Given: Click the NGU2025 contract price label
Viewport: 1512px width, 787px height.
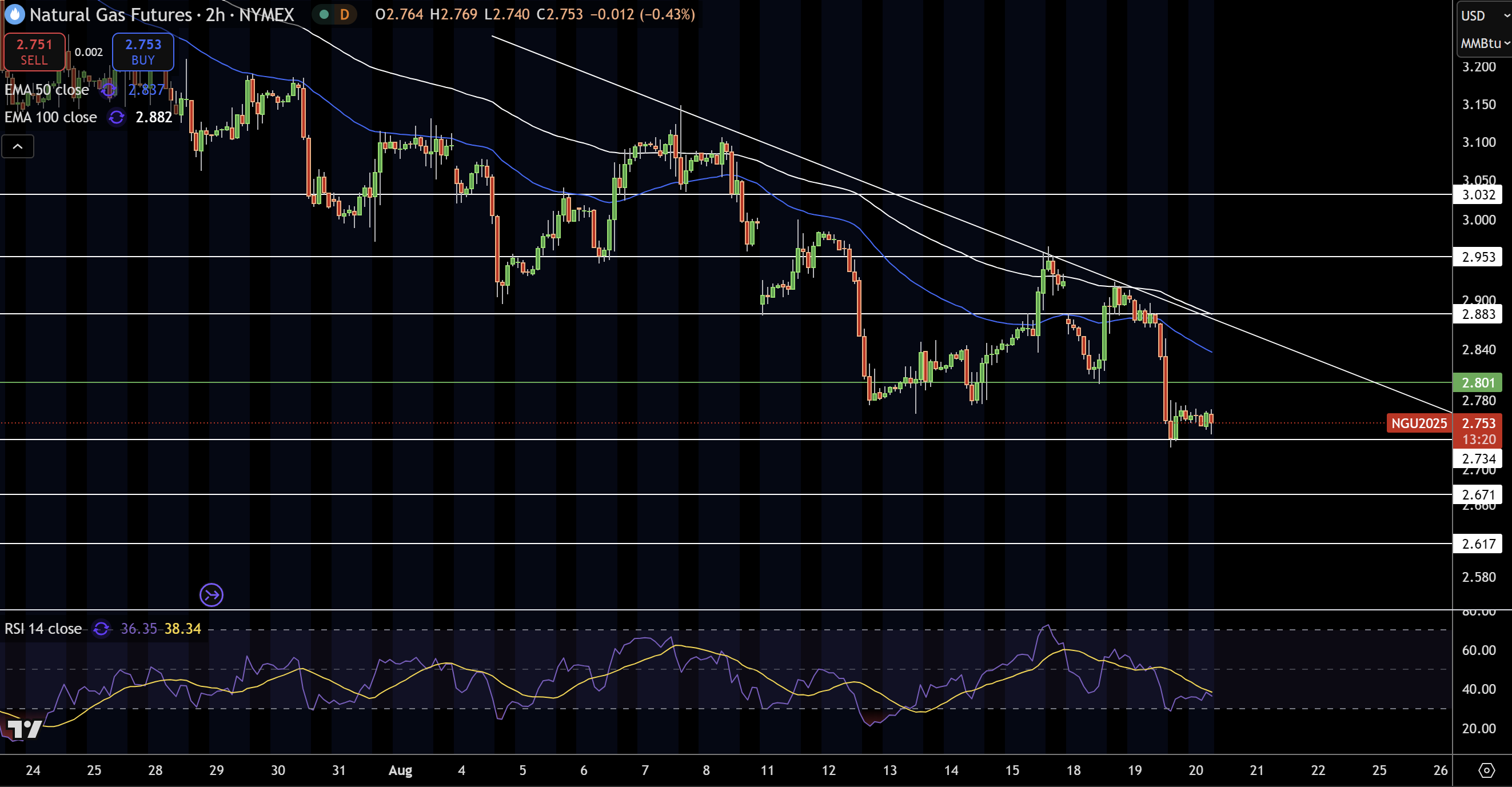Looking at the screenshot, I should coord(1419,423).
